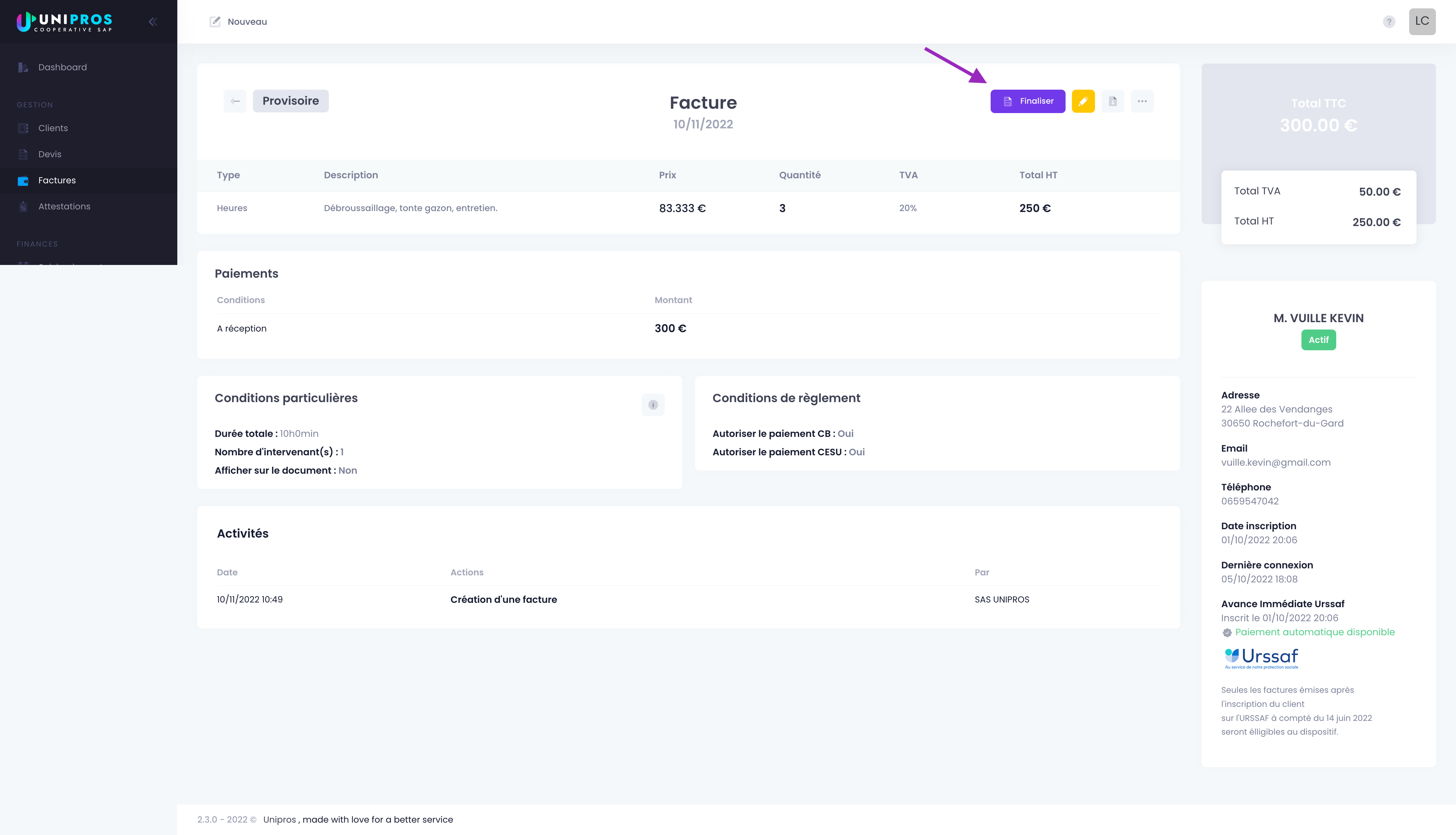Image resolution: width=1456 pixels, height=835 pixels.
Task: Click the yellow edit pencil icon
Action: [x=1083, y=101]
